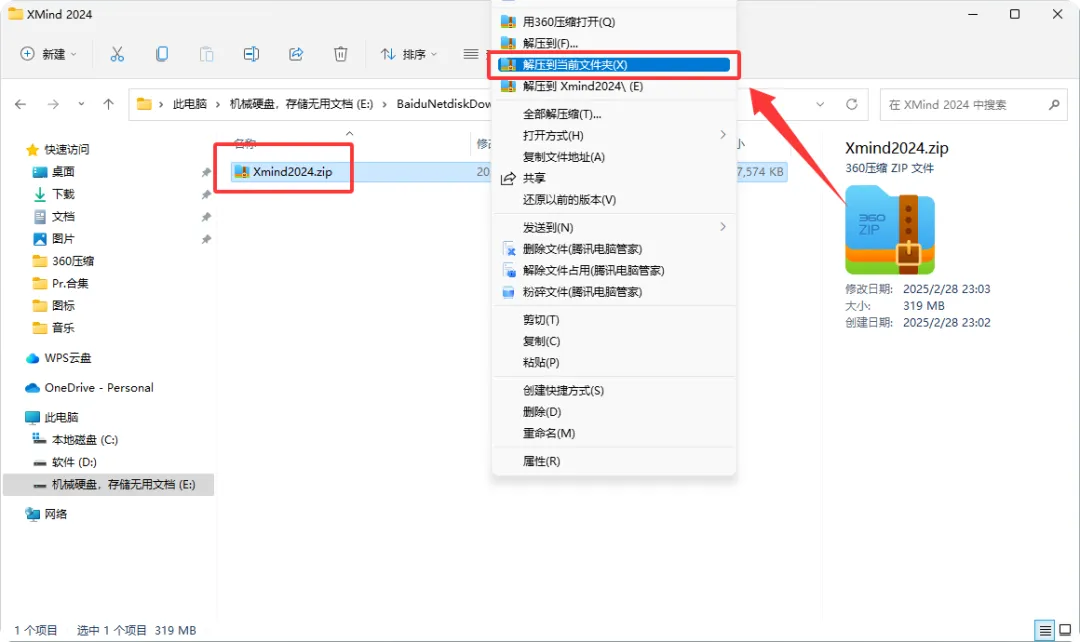
Task: Go forward with the right arrow
Action: point(53,104)
